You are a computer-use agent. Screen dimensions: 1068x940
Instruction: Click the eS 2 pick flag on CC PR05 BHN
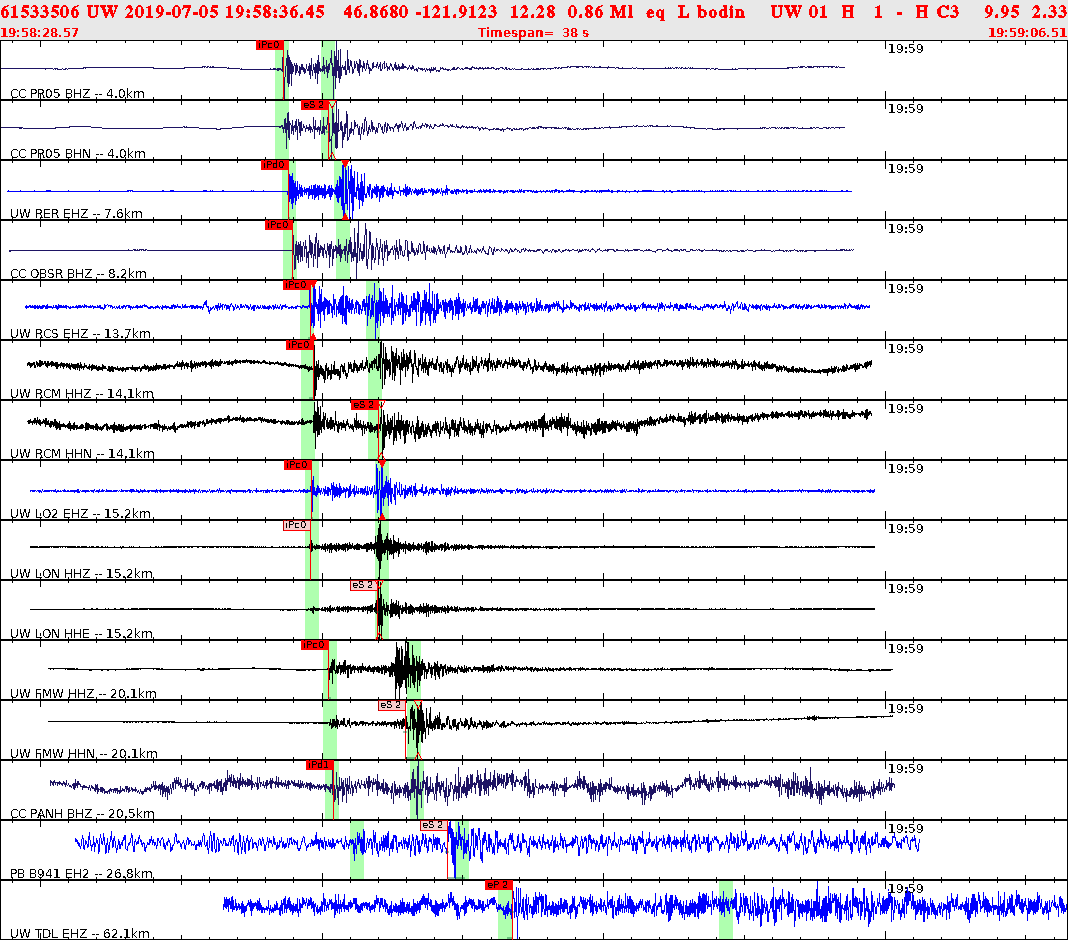click(315, 104)
